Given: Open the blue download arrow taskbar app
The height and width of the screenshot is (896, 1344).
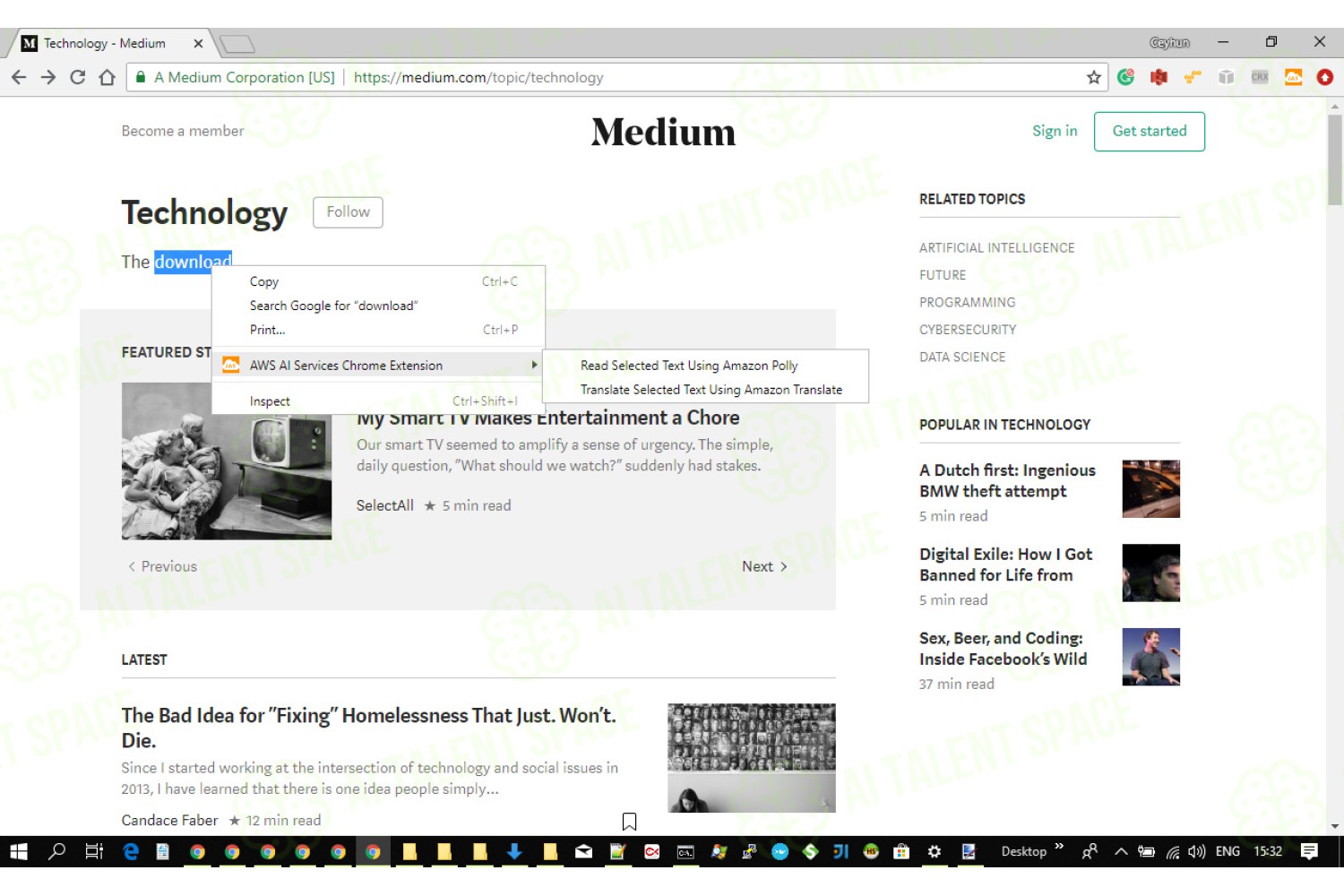Looking at the screenshot, I should pos(514,851).
